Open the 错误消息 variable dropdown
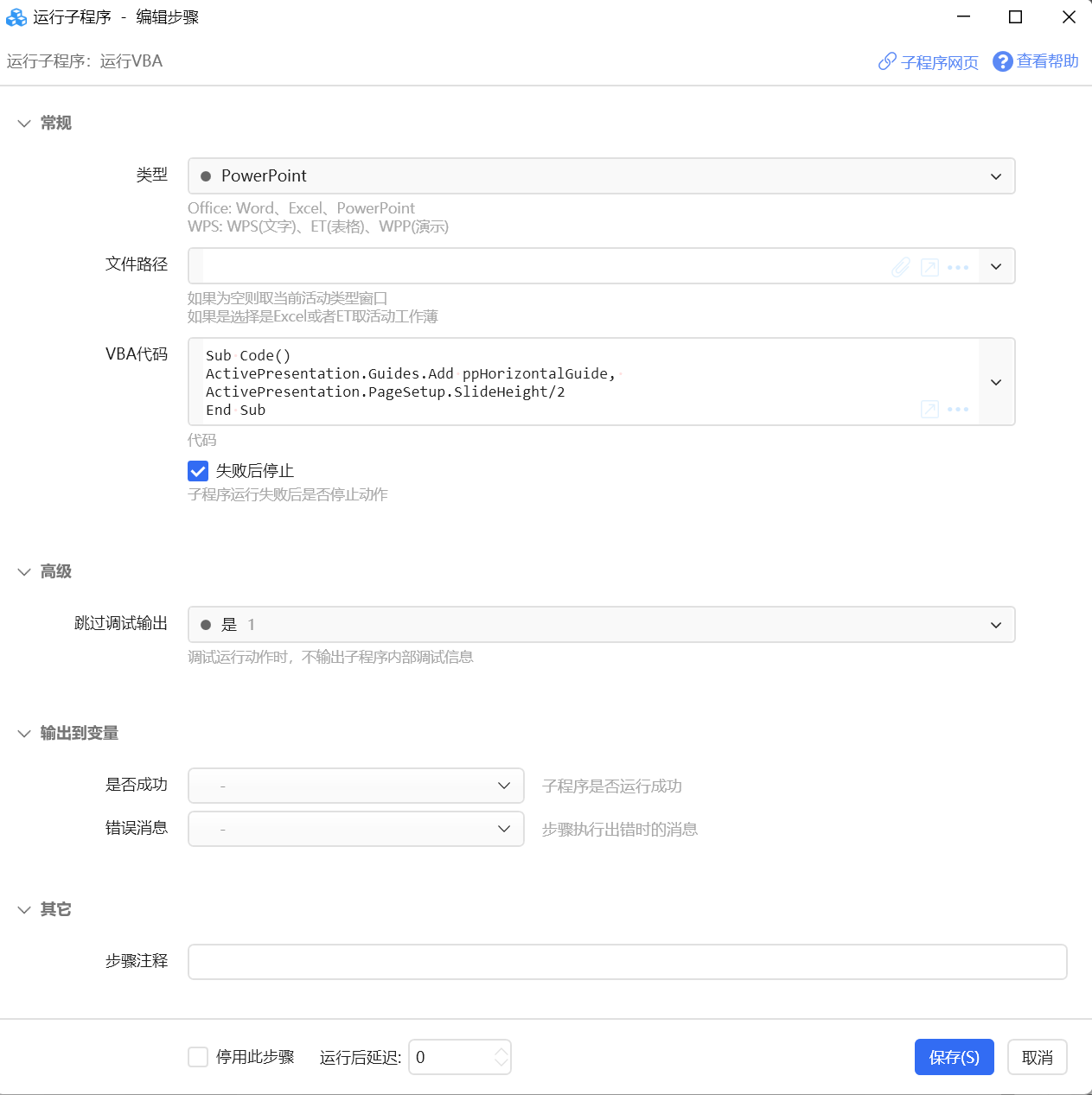The image size is (1092, 1095). point(356,829)
